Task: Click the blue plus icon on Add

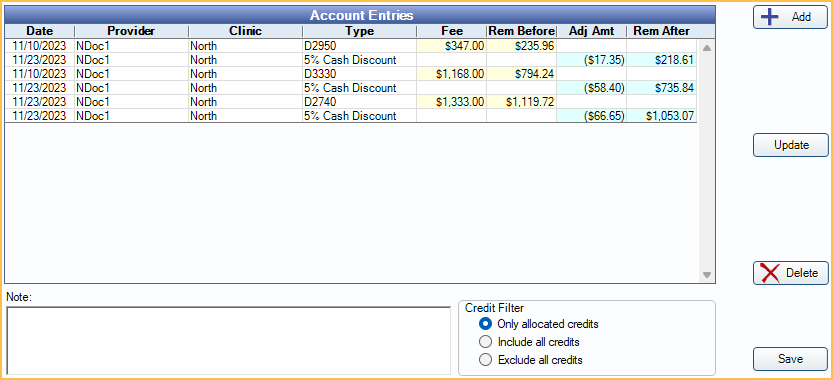Action: [x=770, y=17]
